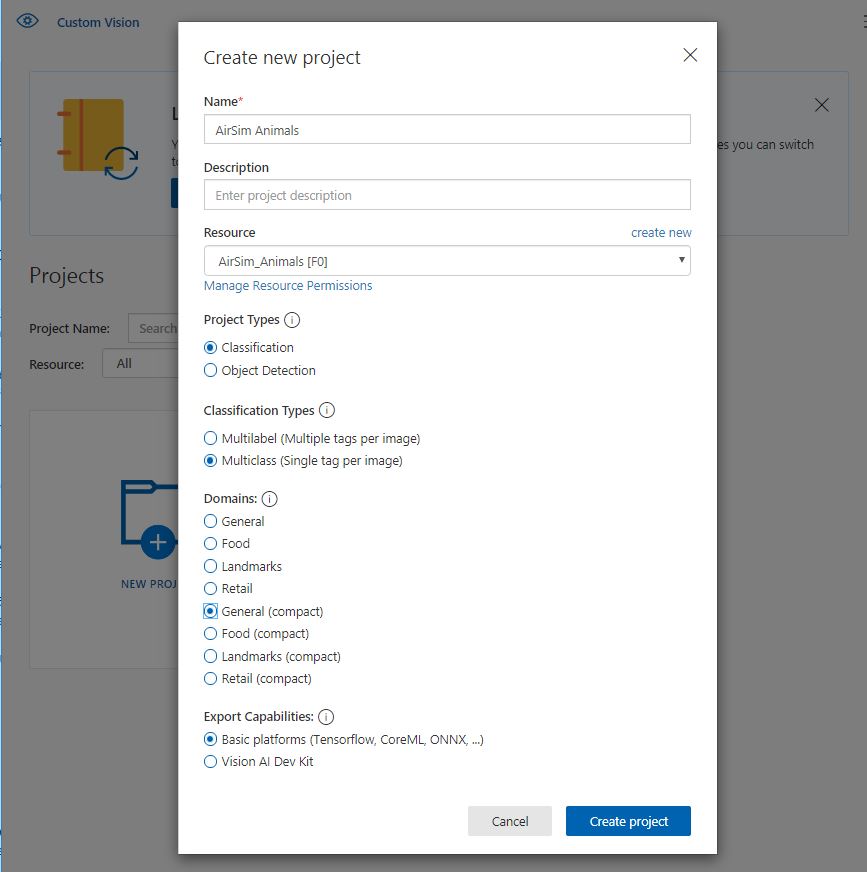Click the Custom Vision eye logo

point(27,21)
